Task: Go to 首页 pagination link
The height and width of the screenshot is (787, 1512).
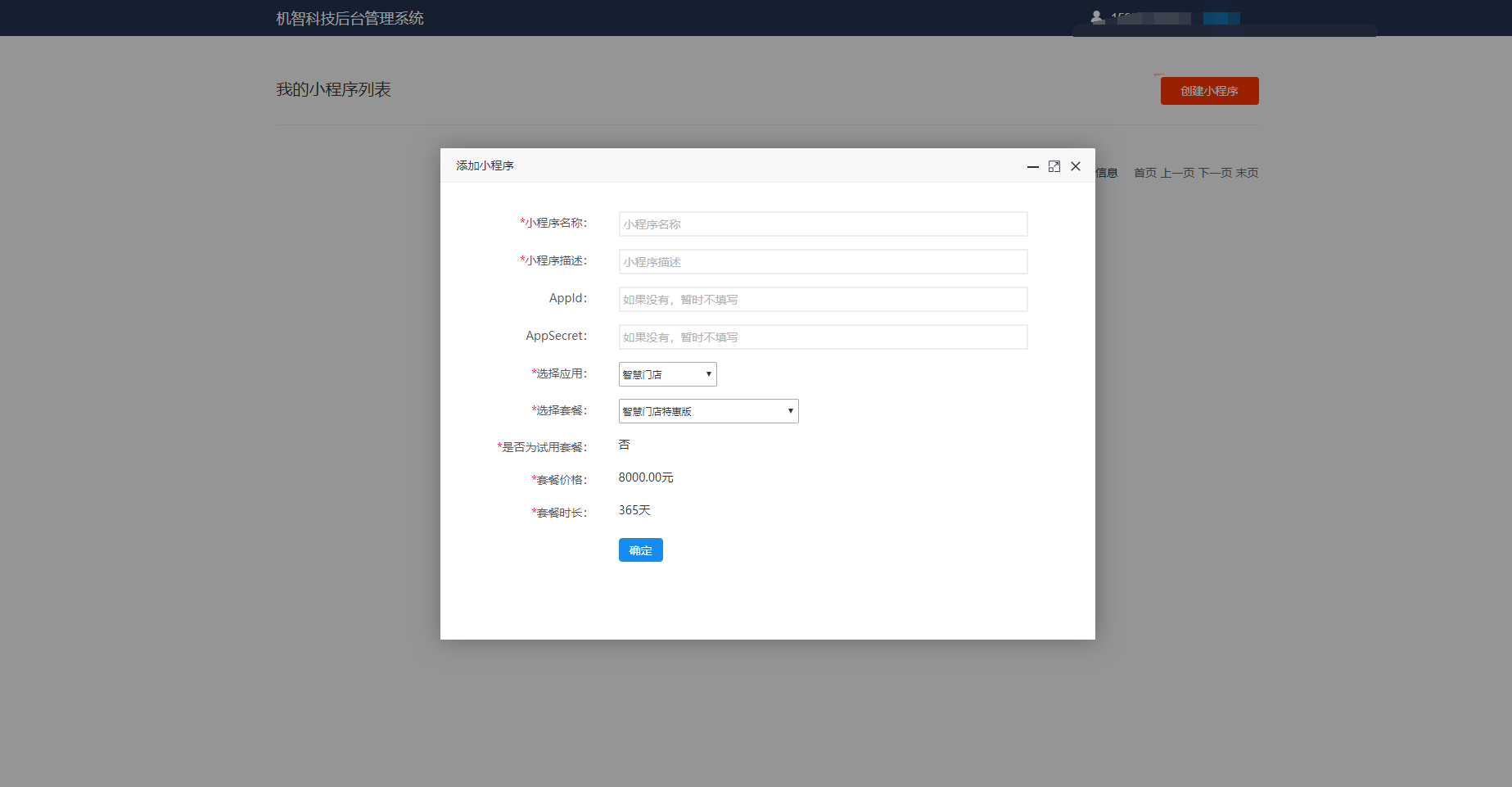Action: (x=1144, y=173)
